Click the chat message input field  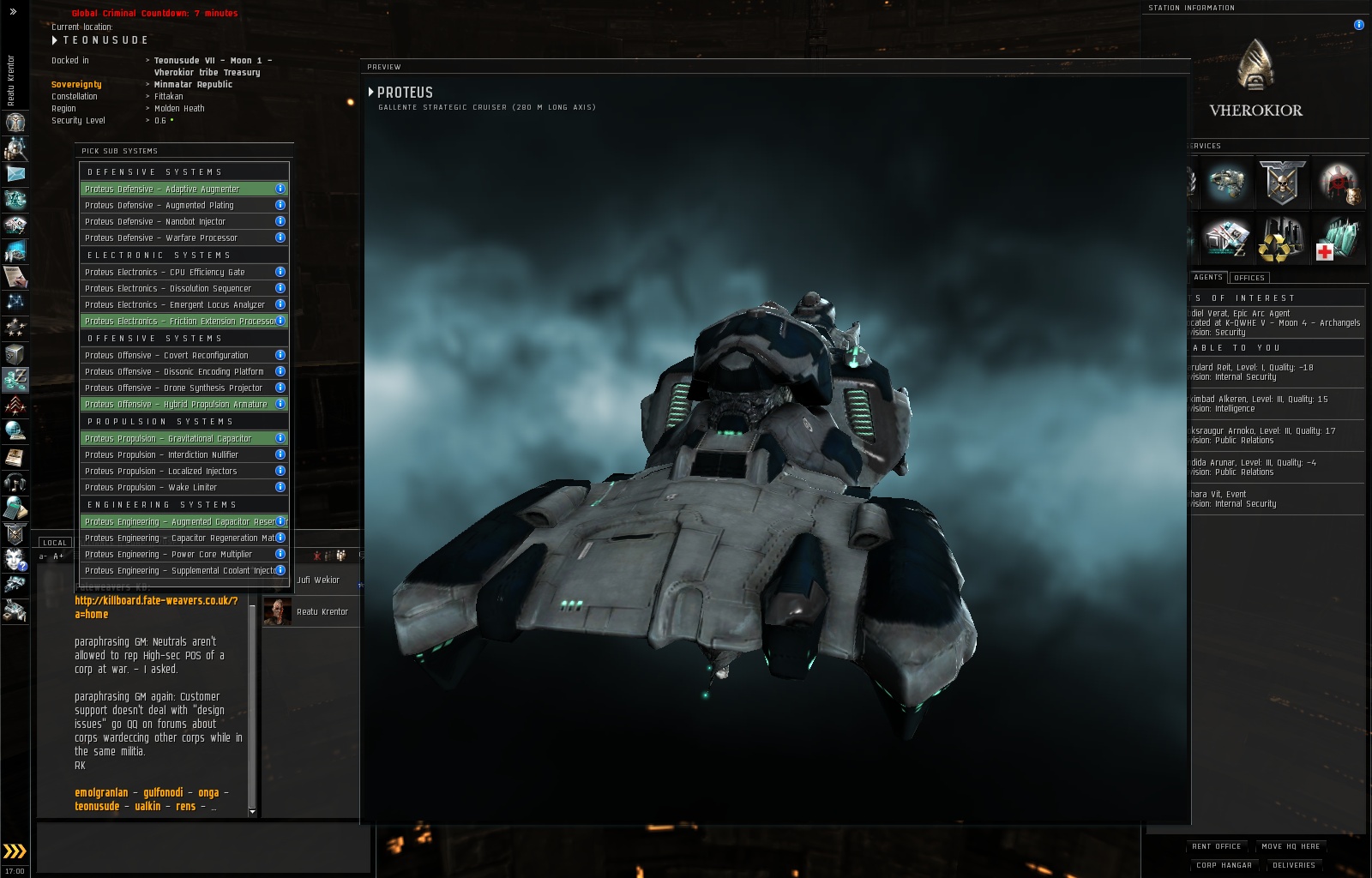coord(203,847)
